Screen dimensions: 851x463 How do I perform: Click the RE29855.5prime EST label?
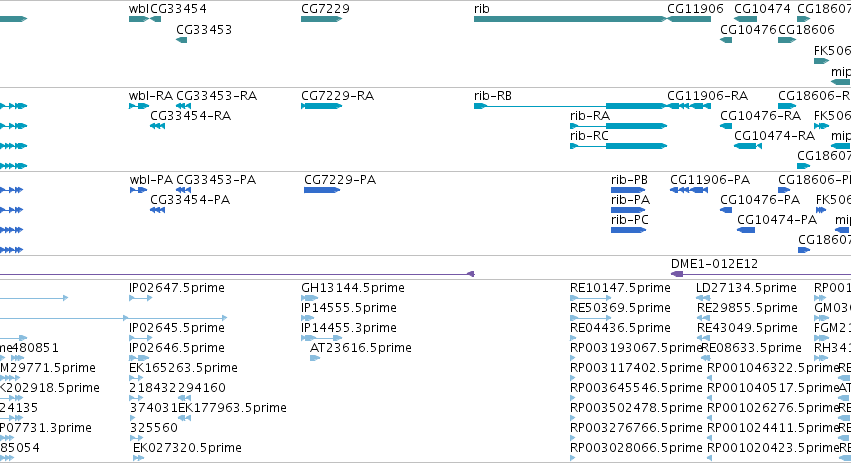coord(747,308)
